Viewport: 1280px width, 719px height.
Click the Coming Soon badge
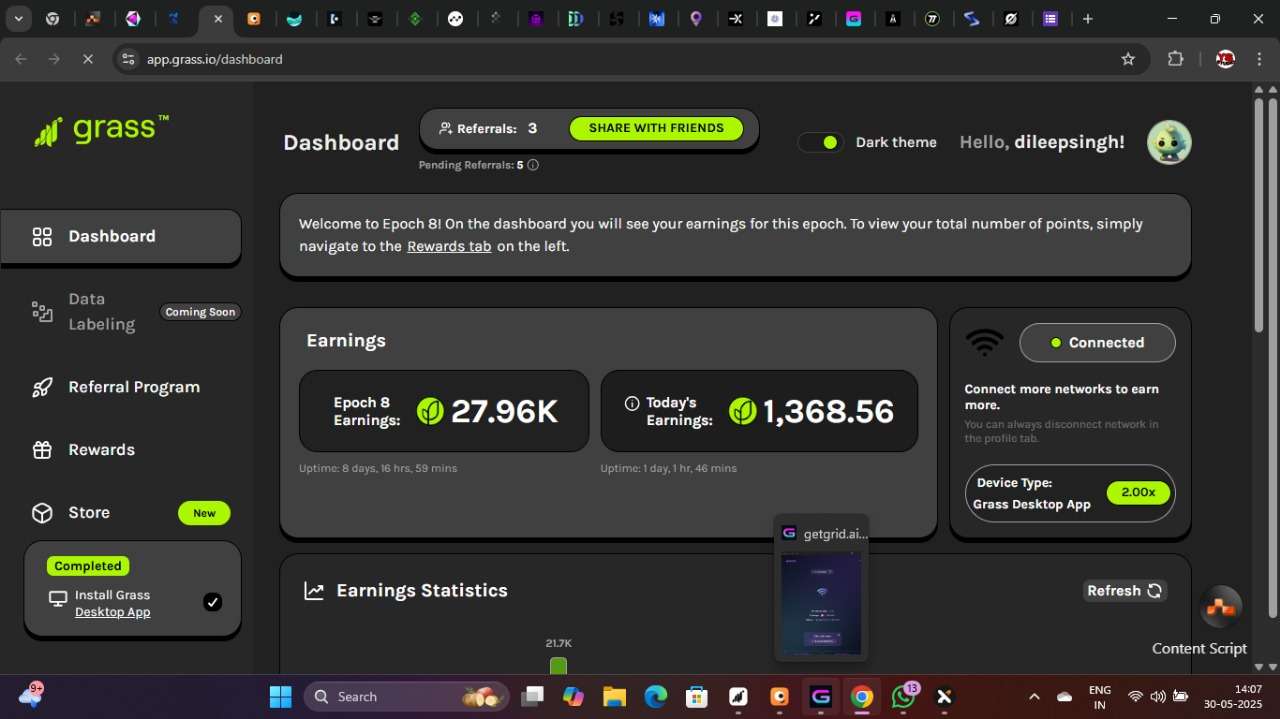200,312
